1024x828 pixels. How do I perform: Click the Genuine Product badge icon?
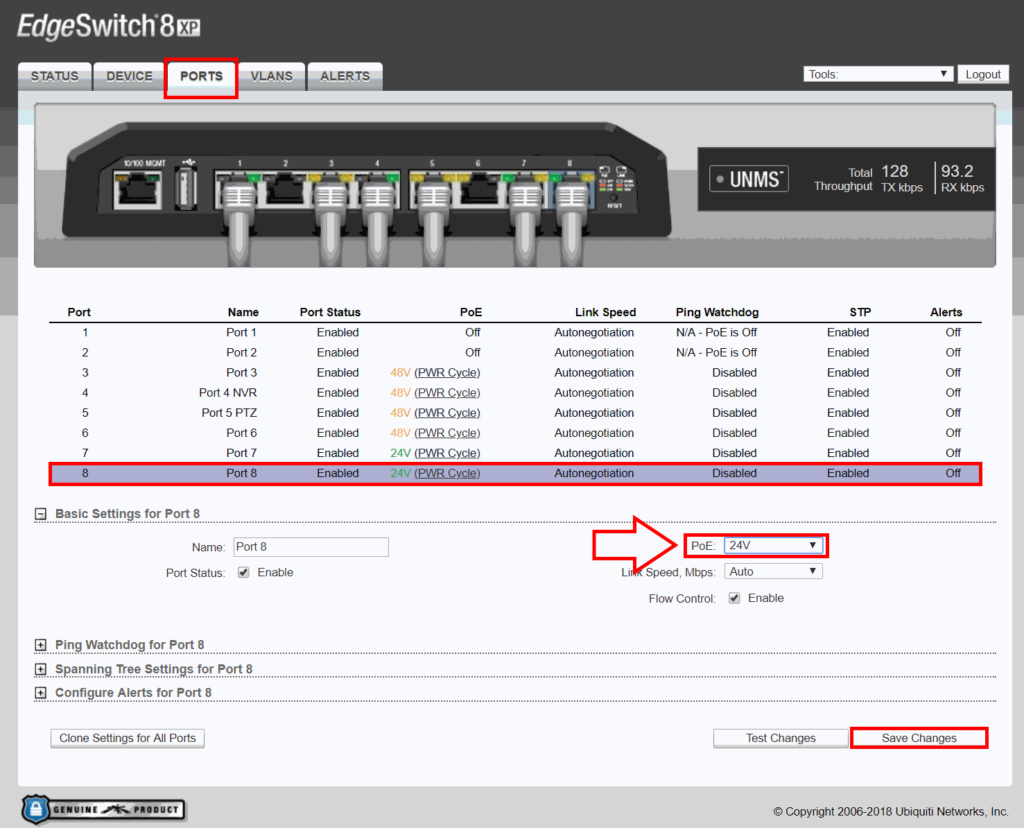(x=103, y=810)
